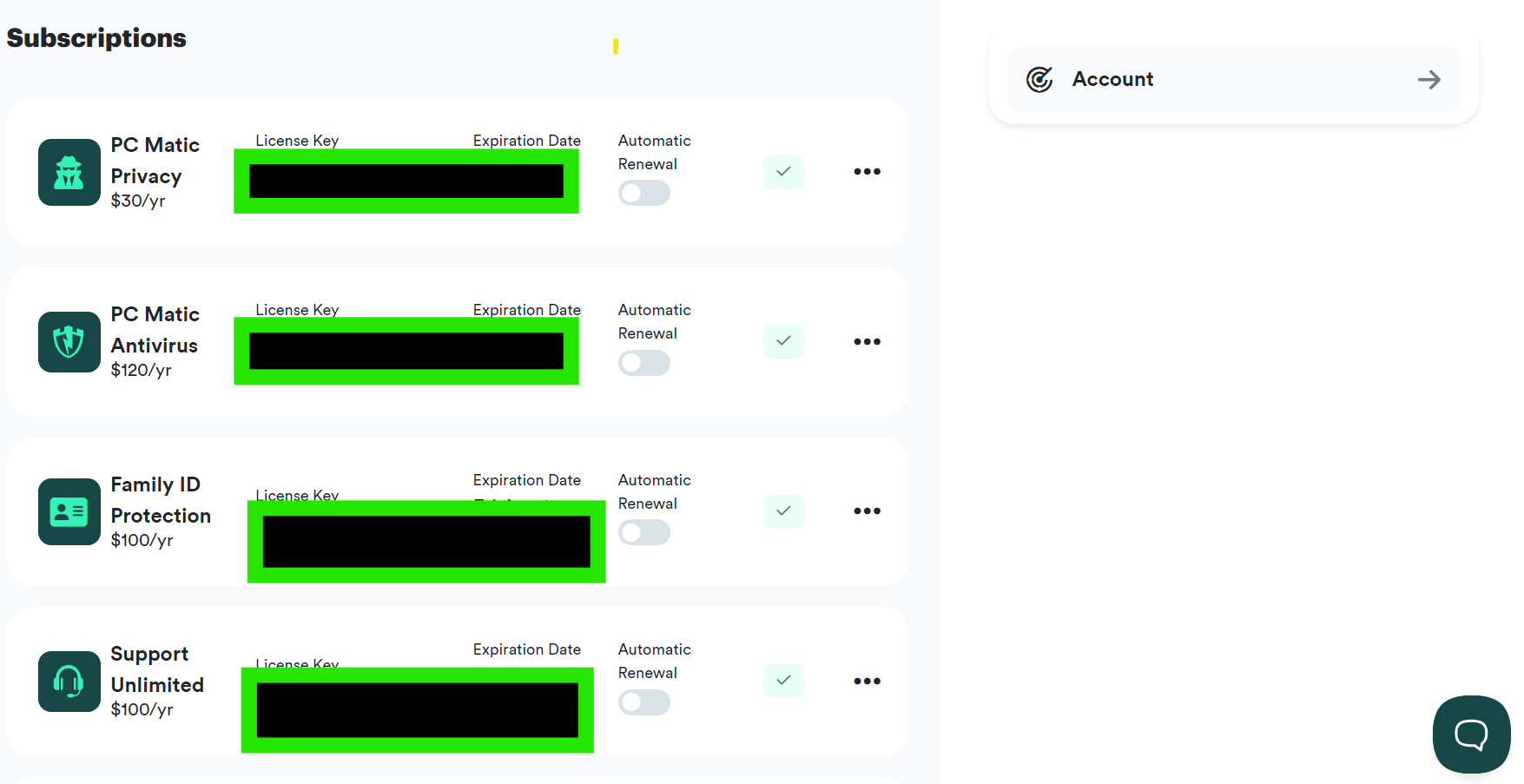Open the chat support bubble
1524x784 pixels.
1471,735
